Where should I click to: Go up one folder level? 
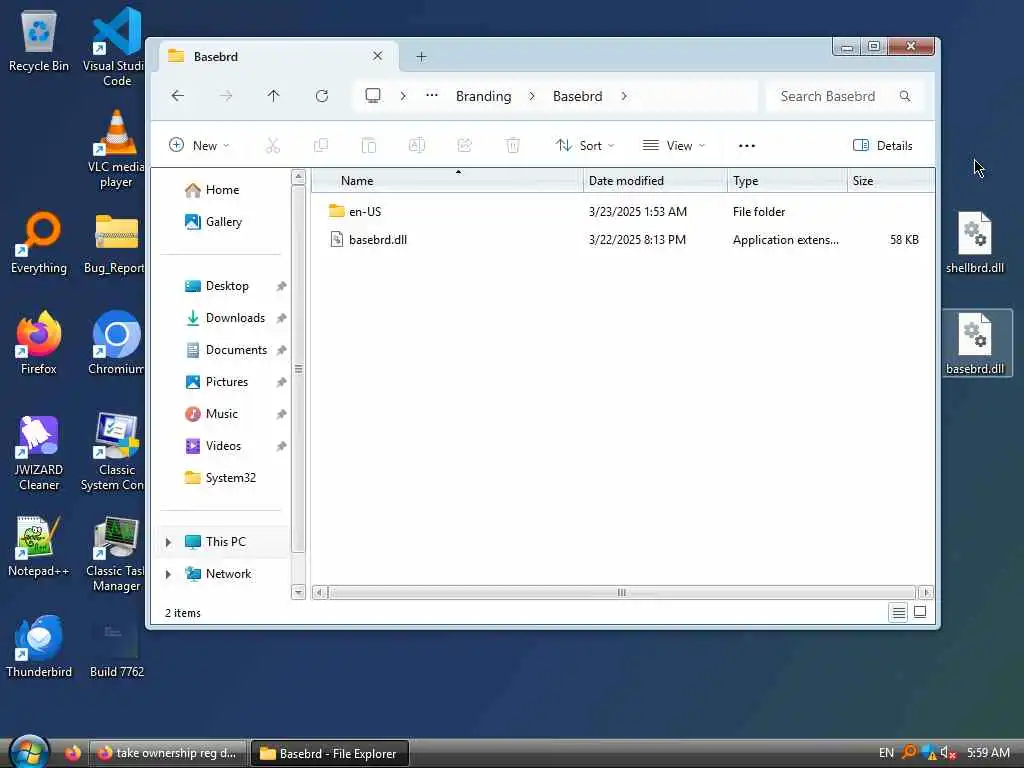274,96
